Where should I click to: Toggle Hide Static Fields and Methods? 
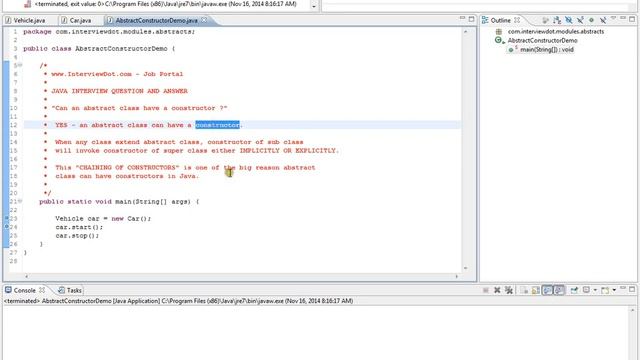580,20
